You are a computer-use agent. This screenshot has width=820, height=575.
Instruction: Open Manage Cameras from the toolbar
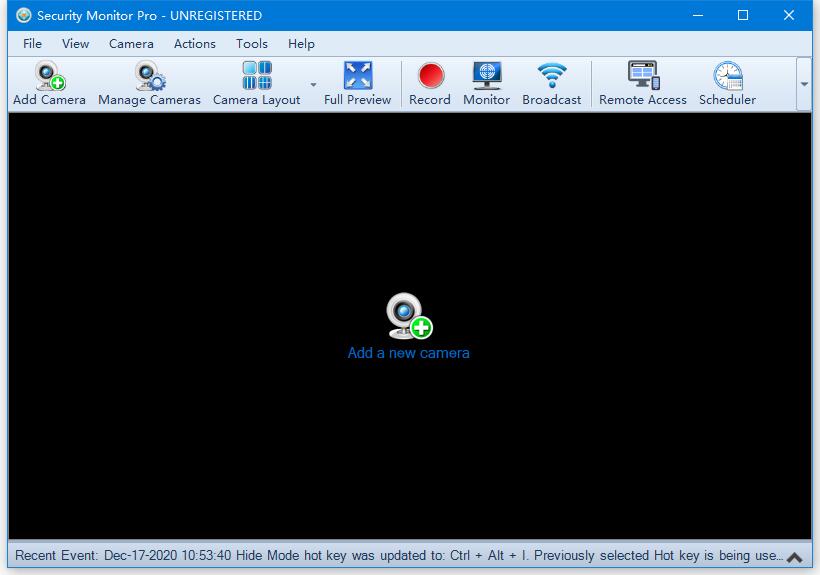point(150,84)
